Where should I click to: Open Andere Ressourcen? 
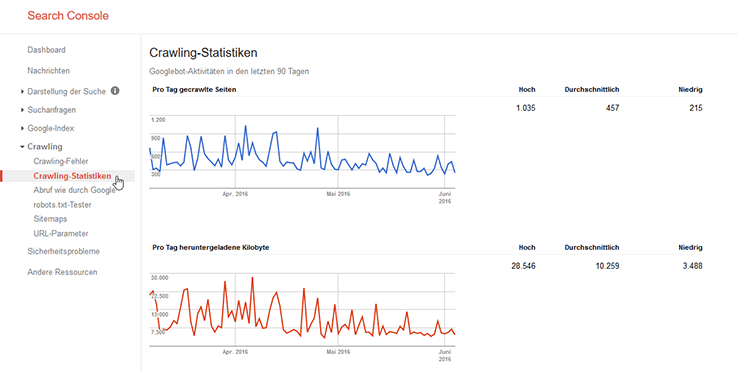click(62, 272)
